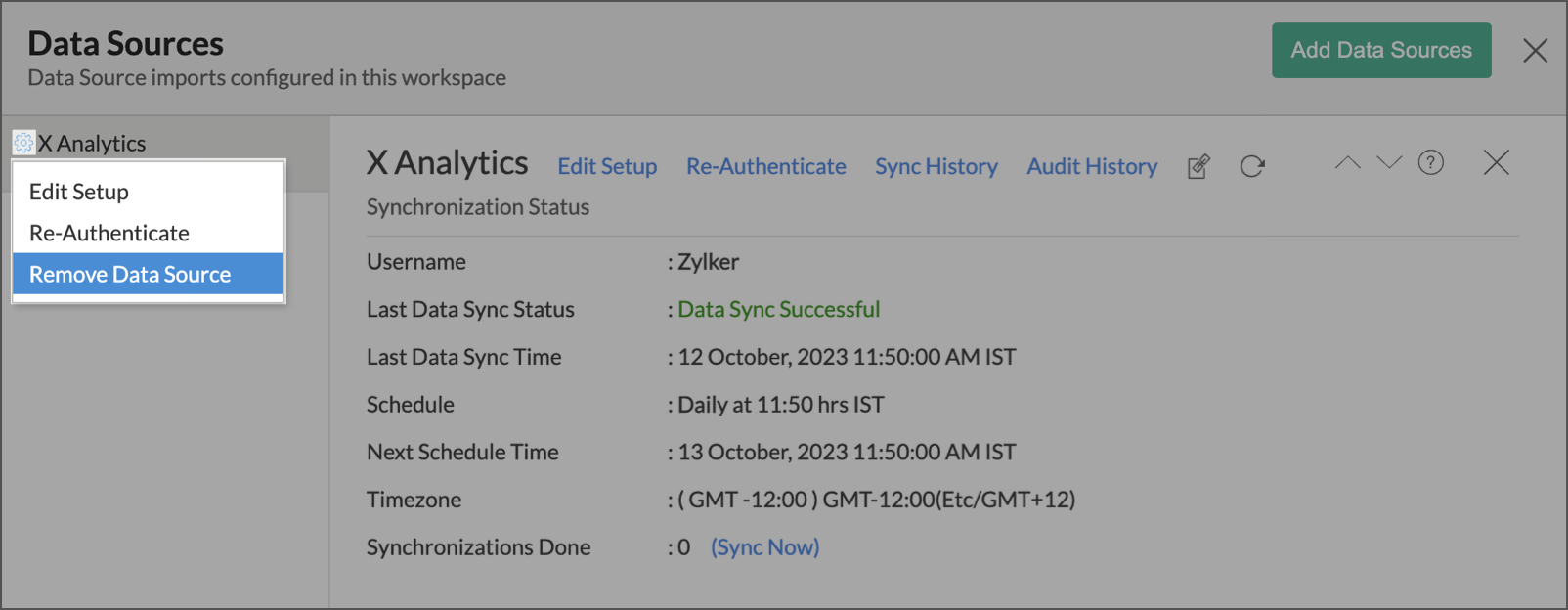
Task: Open help via question mark icon
Action: point(1431,162)
